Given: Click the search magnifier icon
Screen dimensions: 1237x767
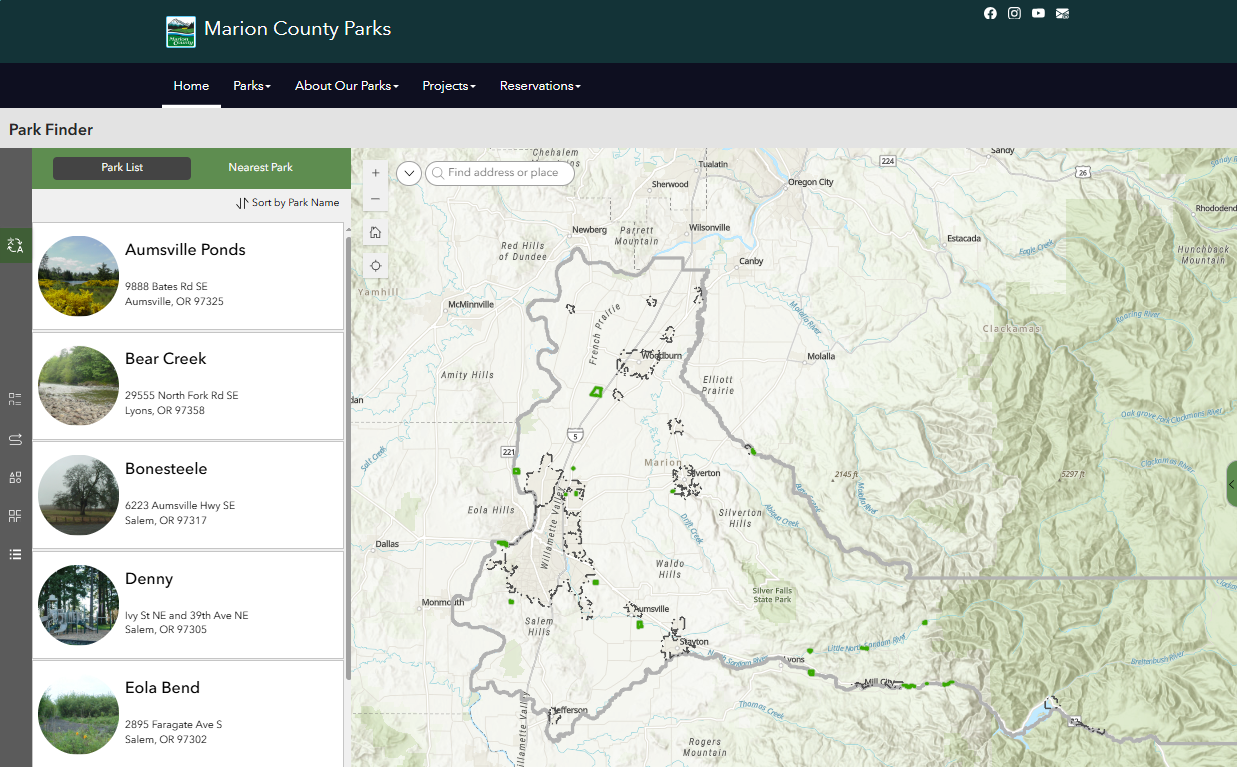Looking at the screenshot, I should [437, 173].
